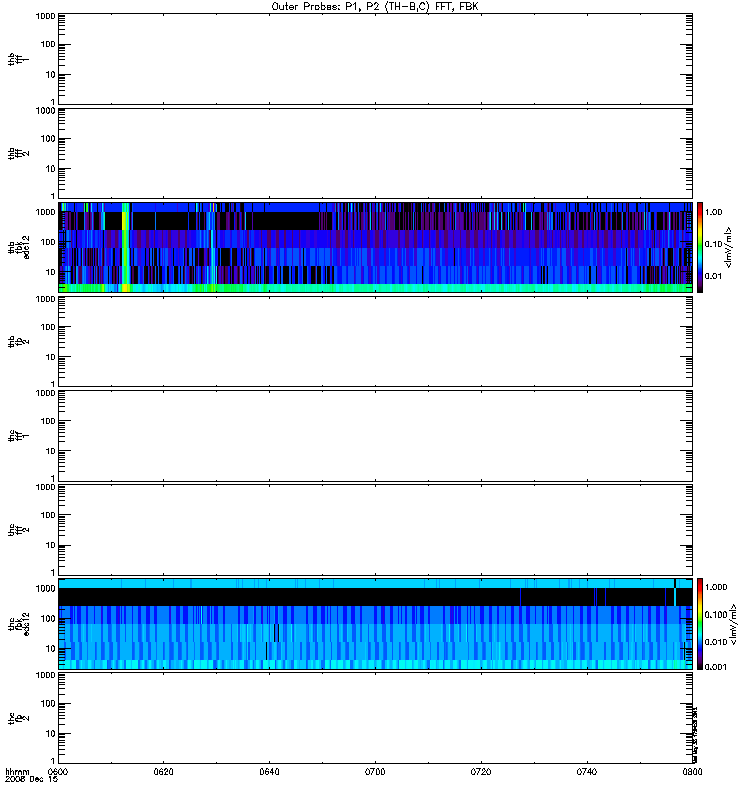750x800 pixels.
Task: Click the 0700 time axis label
Action: [375, 772]
